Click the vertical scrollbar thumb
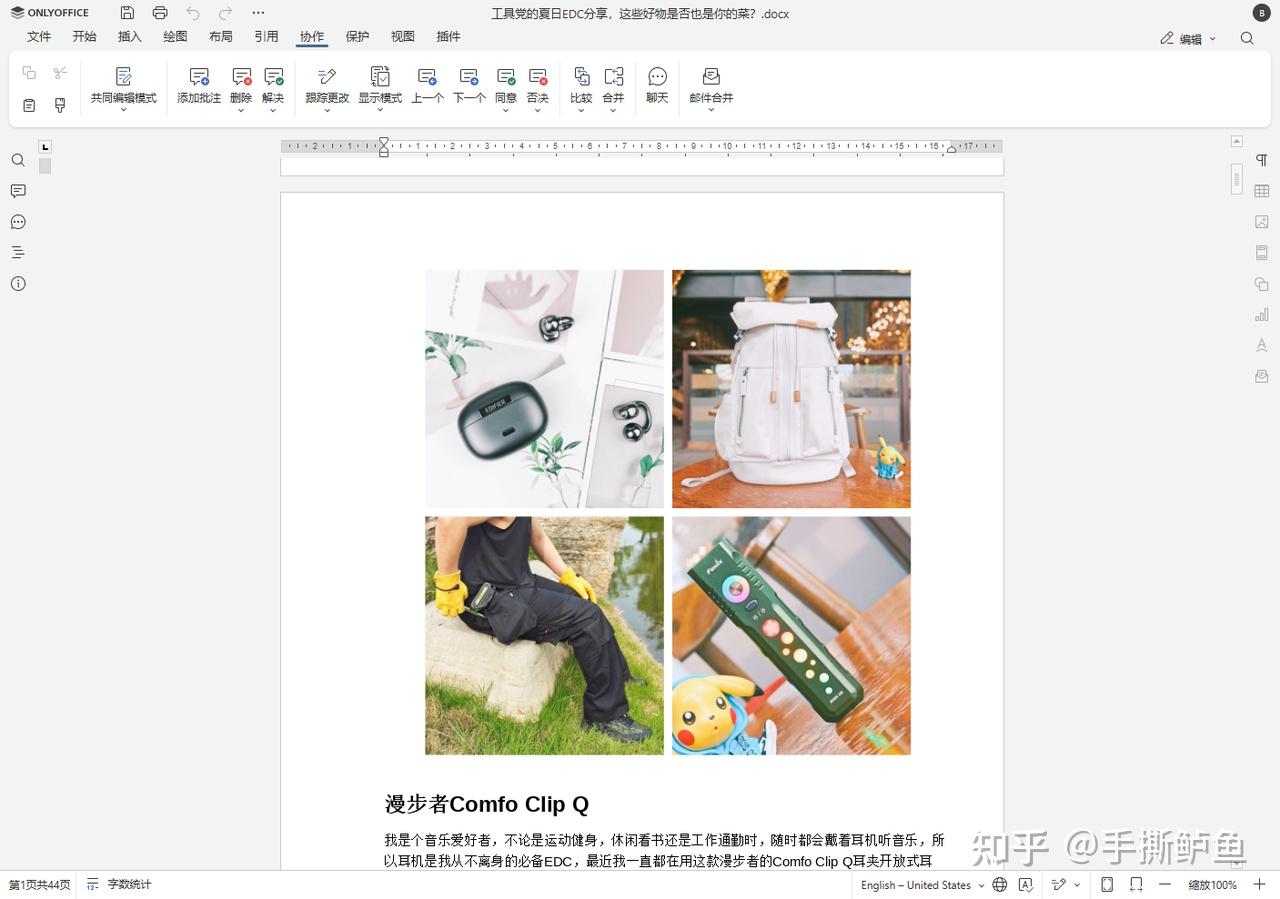This screenshot has height=899, width=1280. point(1237,179)
